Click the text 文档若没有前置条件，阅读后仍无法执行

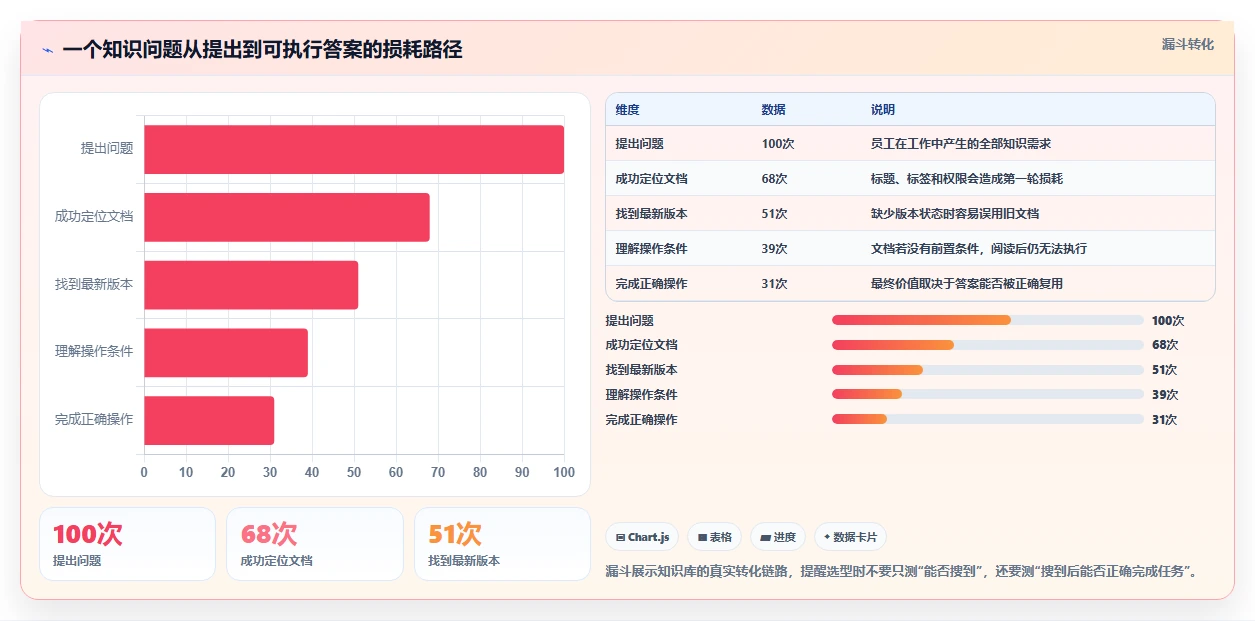click(x=979, y=249)
